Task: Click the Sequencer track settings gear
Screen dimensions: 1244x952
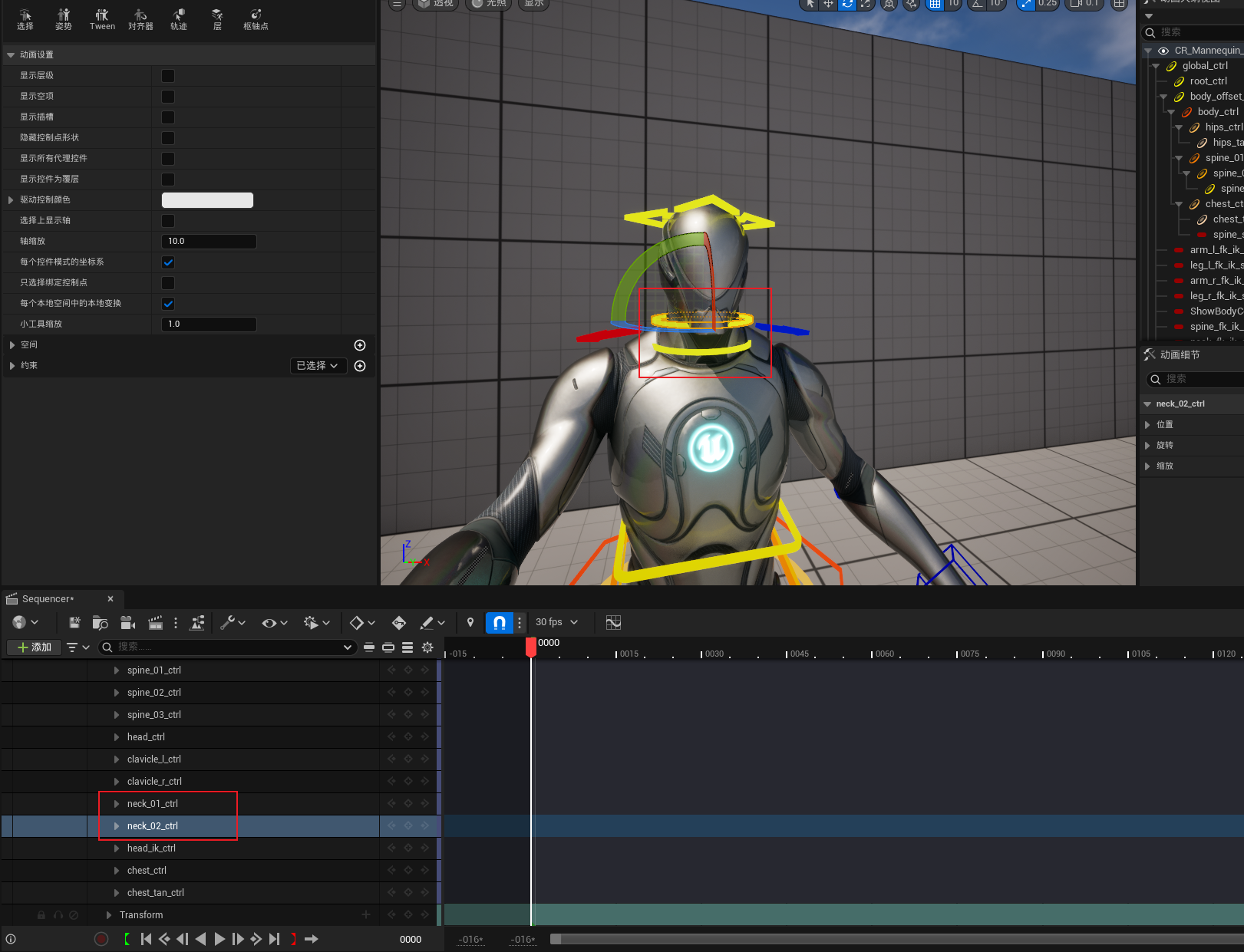Action: tap(427, 647)
